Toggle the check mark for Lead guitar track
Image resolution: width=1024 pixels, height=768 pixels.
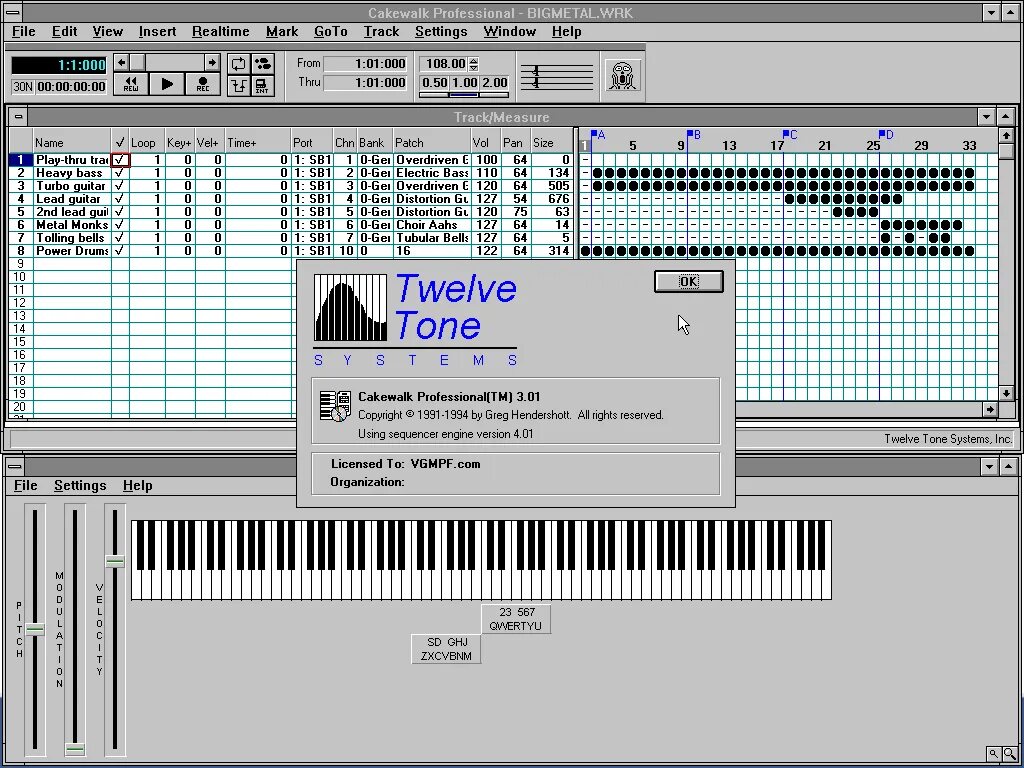120,199
